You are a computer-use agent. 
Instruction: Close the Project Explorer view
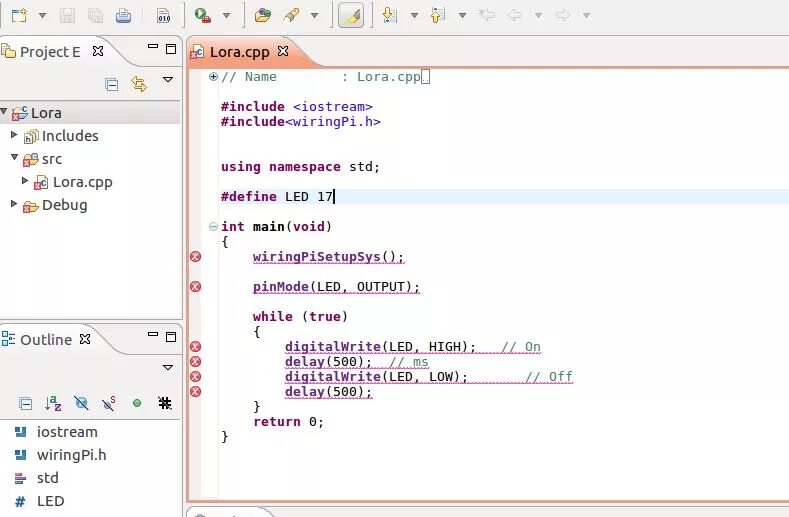point(98,51)
